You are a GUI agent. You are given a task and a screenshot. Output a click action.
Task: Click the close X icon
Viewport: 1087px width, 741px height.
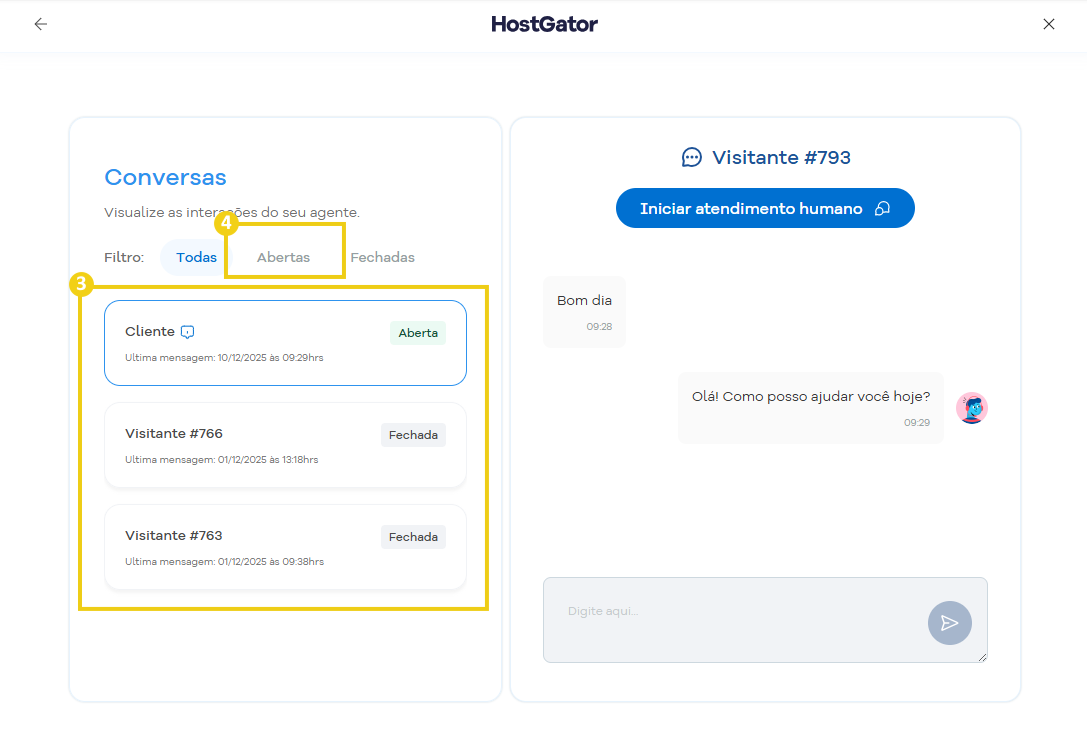point(1048,24)
